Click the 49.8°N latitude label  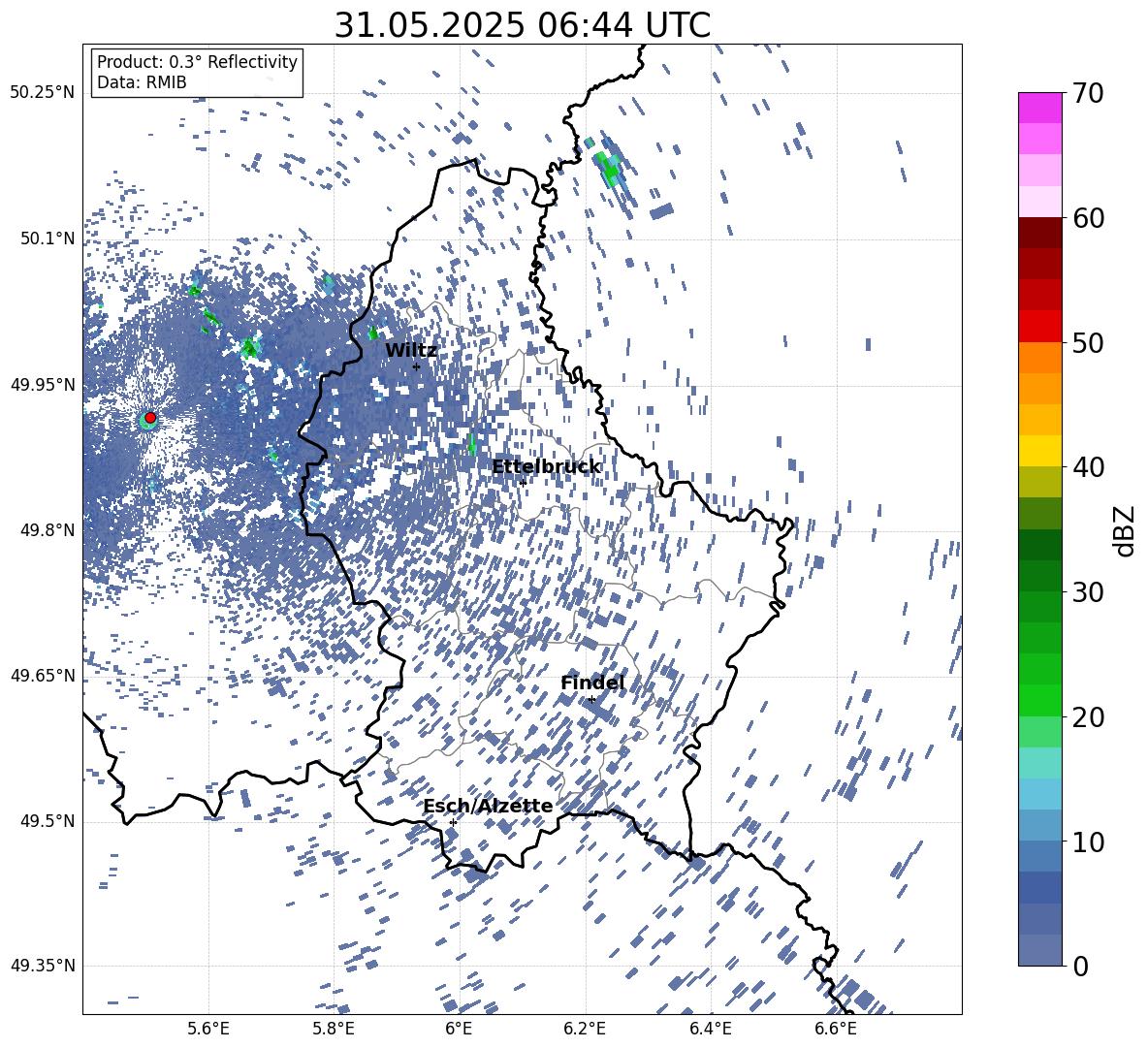(x=47, y=530)
